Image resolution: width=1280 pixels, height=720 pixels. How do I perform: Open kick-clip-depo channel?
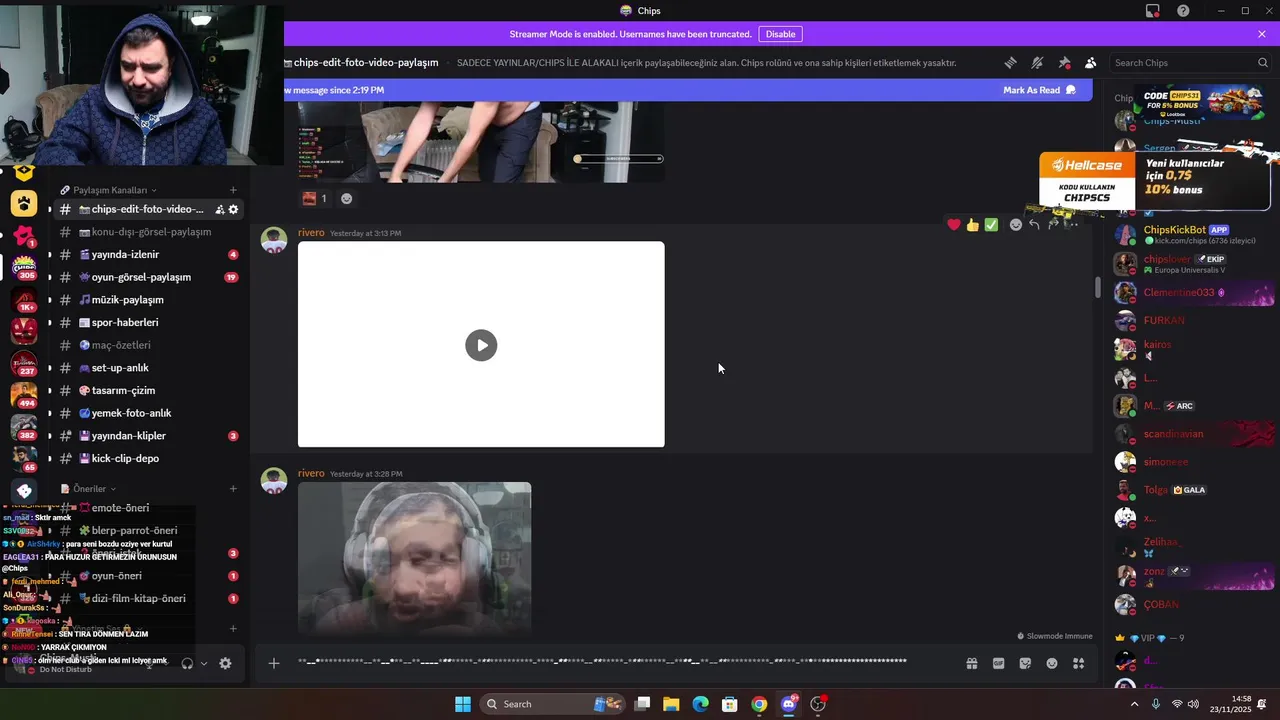[x=147, y=458]
